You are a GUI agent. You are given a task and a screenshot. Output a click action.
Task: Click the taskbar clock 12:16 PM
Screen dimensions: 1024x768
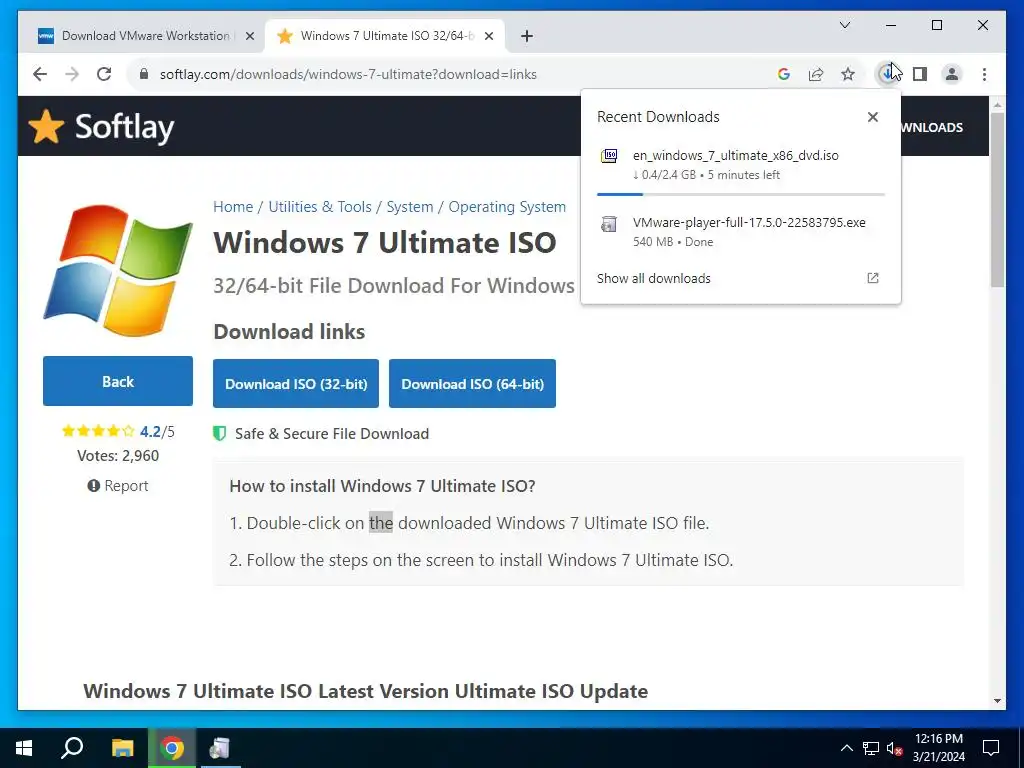pyautogui.click(x=938, y=739)
